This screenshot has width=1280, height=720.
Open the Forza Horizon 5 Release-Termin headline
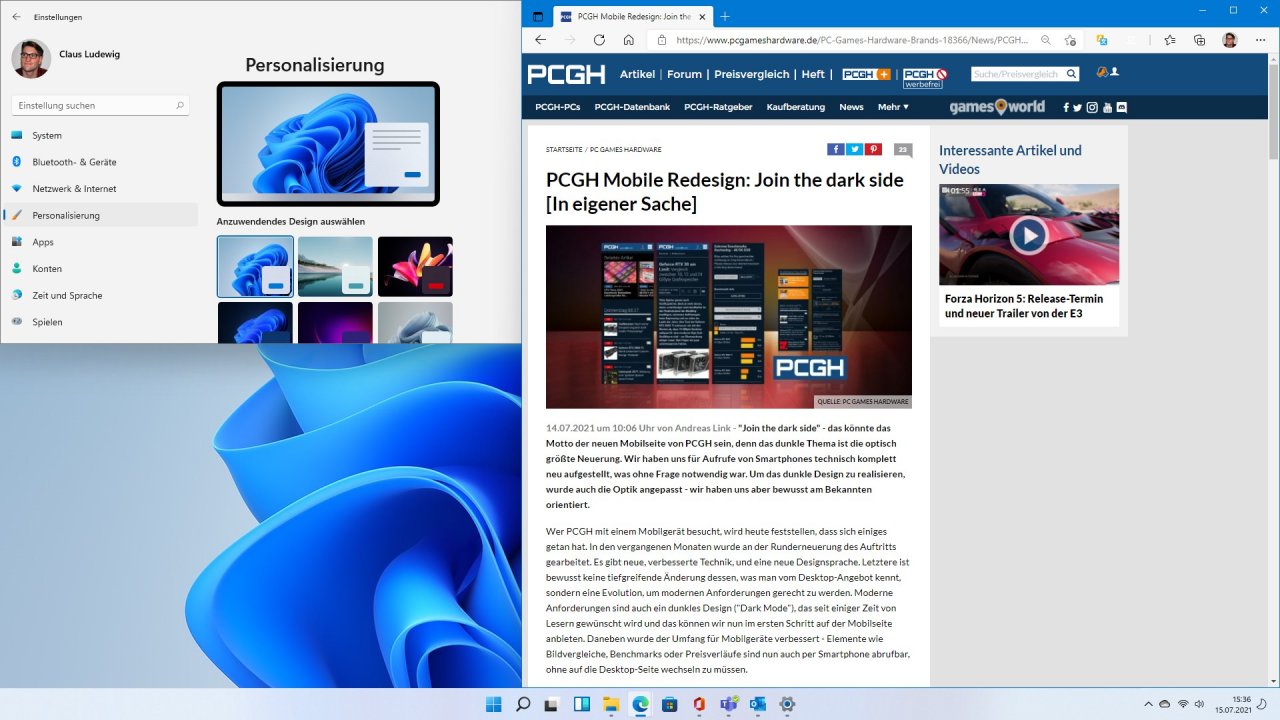click(1024, 306)
